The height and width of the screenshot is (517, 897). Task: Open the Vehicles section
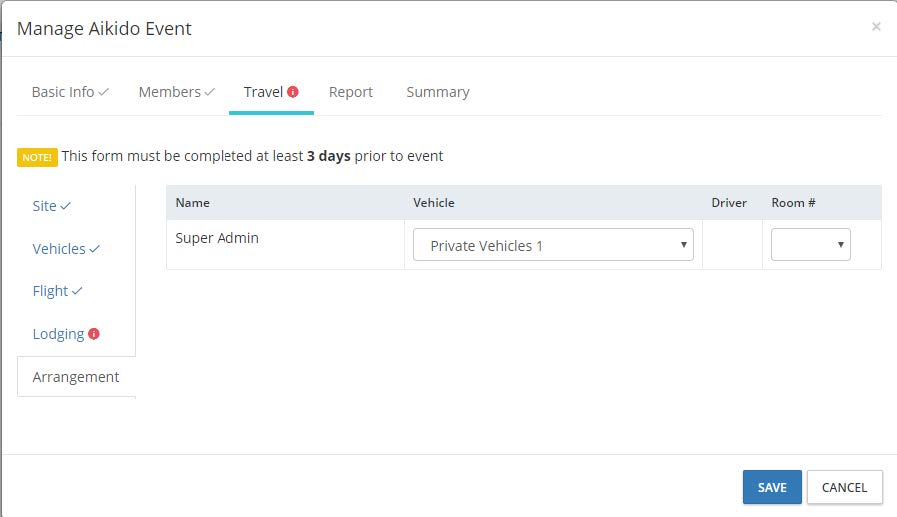pyautogui.click(x=66, y=249)
